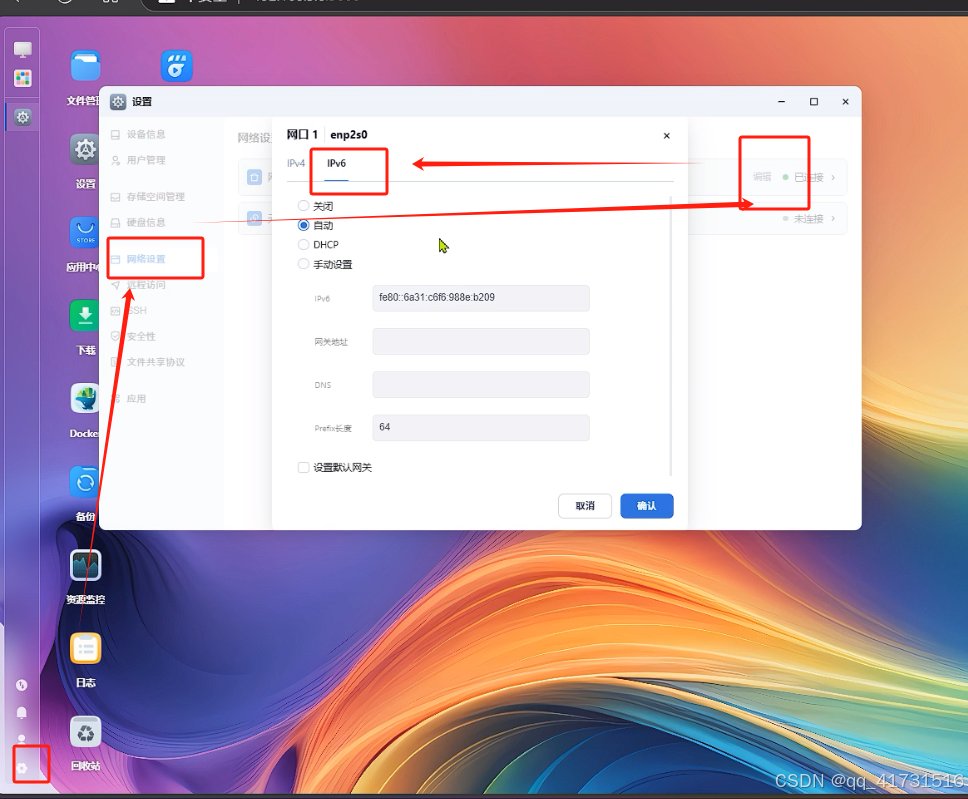Open the Settings desktop gear icon

(85, 149)
